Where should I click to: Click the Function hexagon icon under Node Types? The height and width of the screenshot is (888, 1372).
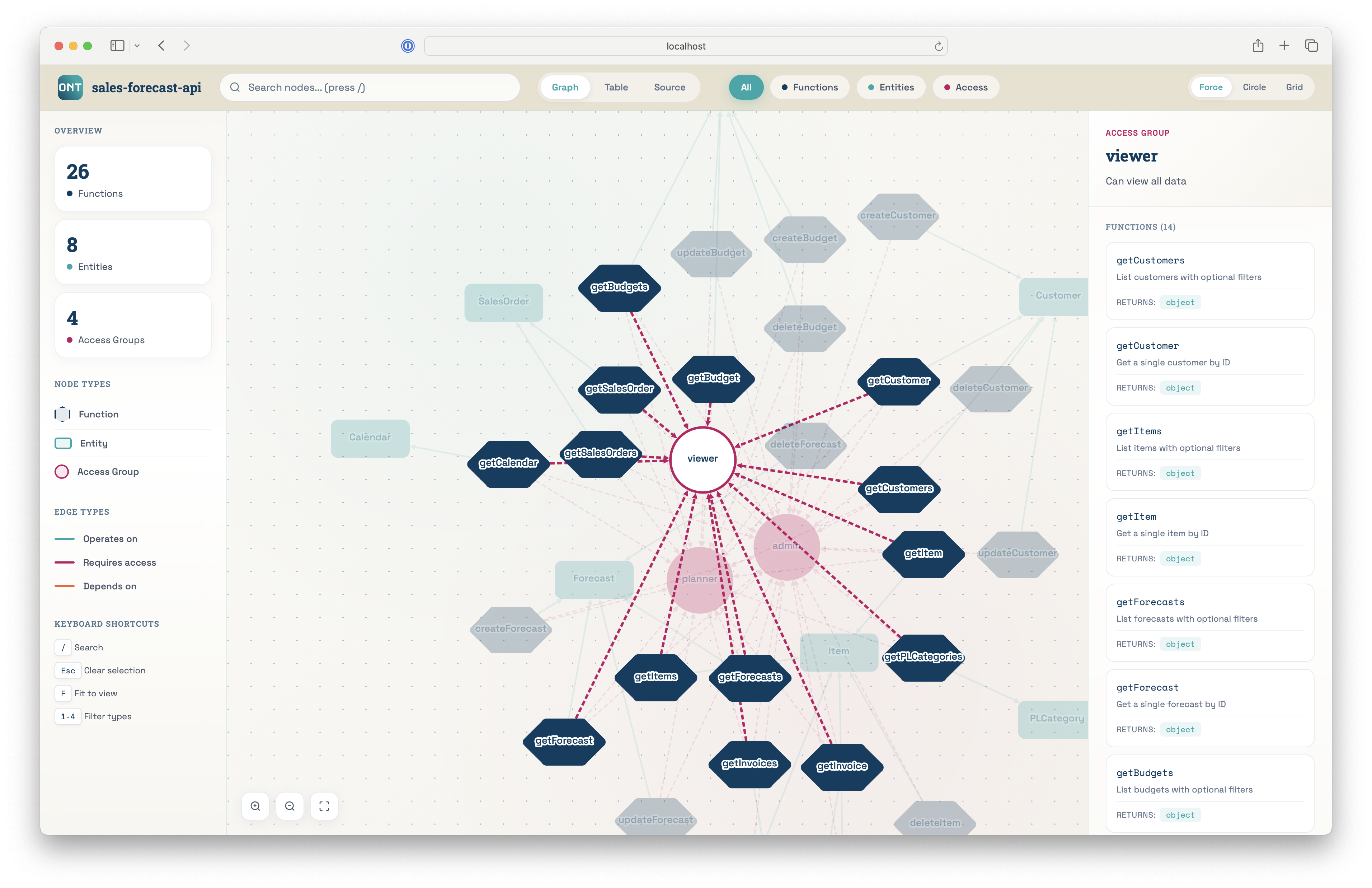click(x=62, y=414)
